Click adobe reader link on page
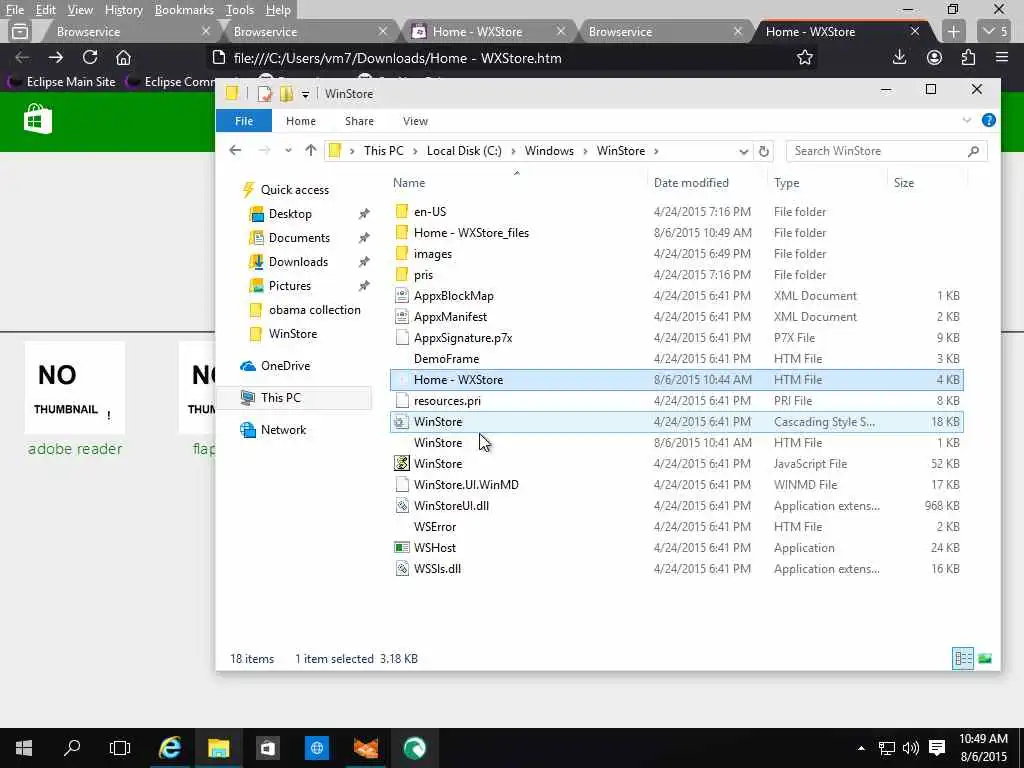 (x=75, y=449)
